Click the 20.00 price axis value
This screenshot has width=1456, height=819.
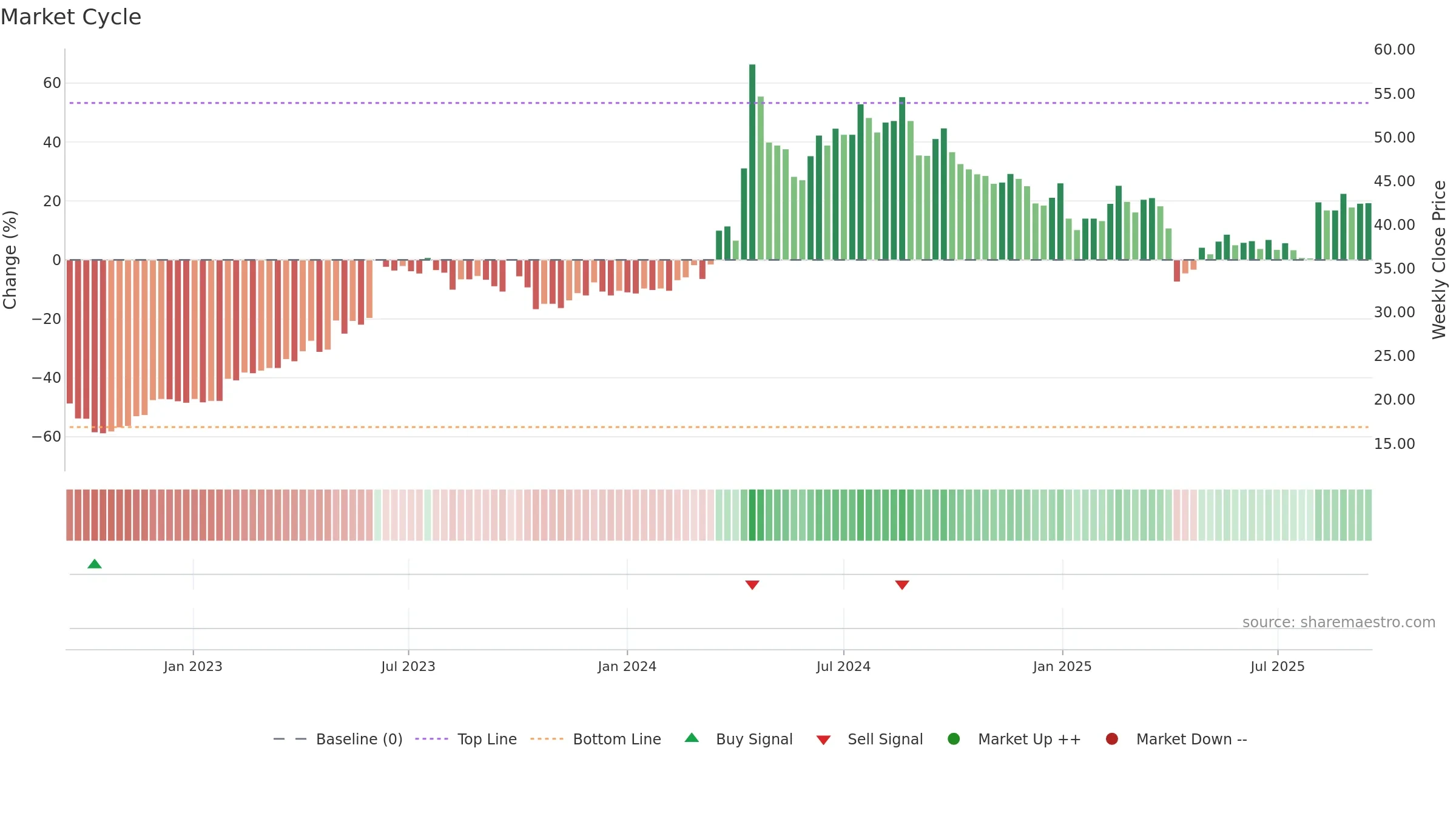pyautogui.click(x=1394, y=400)
